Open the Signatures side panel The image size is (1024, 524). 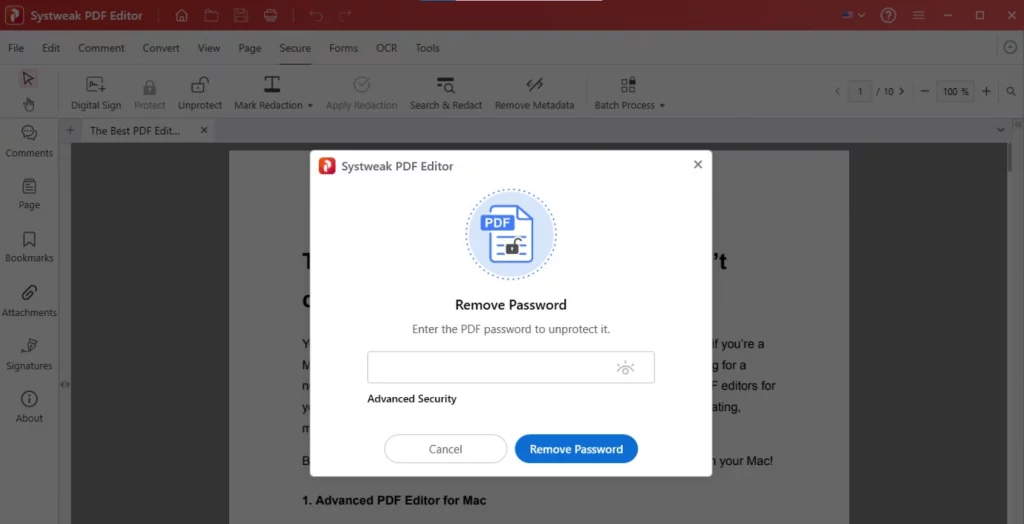[29, 354]
